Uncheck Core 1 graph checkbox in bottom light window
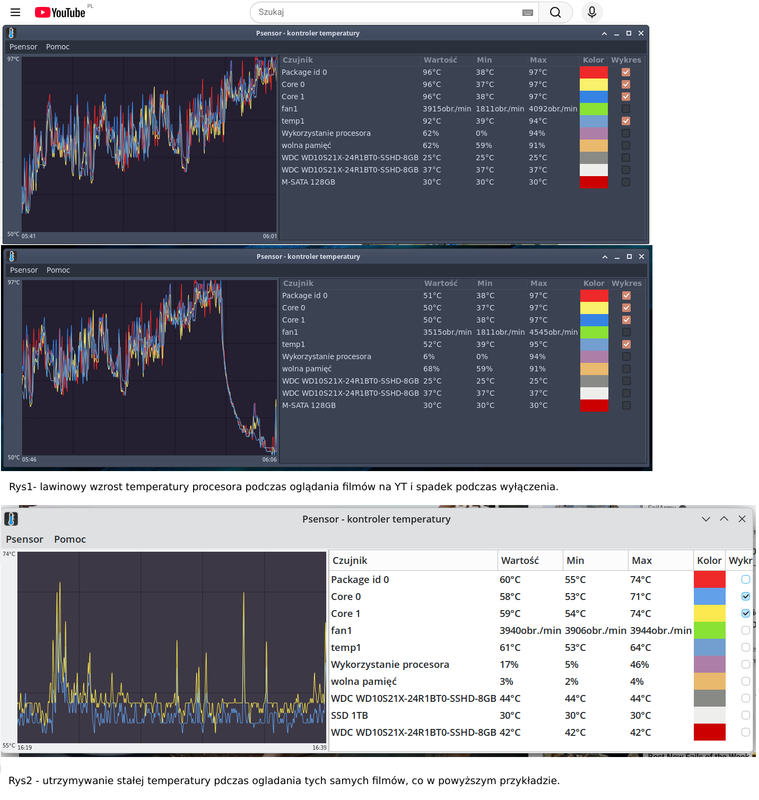The height and width of the screenshot is (800, 759). (746, 613)
